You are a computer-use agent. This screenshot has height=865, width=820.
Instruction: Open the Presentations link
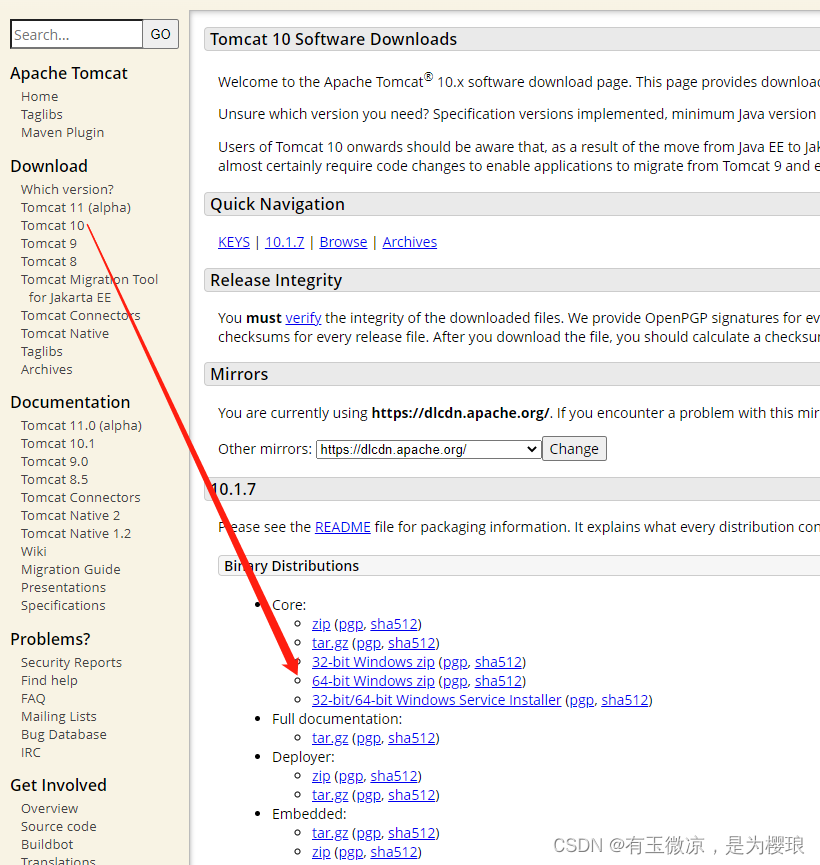[x=63, y=588]
